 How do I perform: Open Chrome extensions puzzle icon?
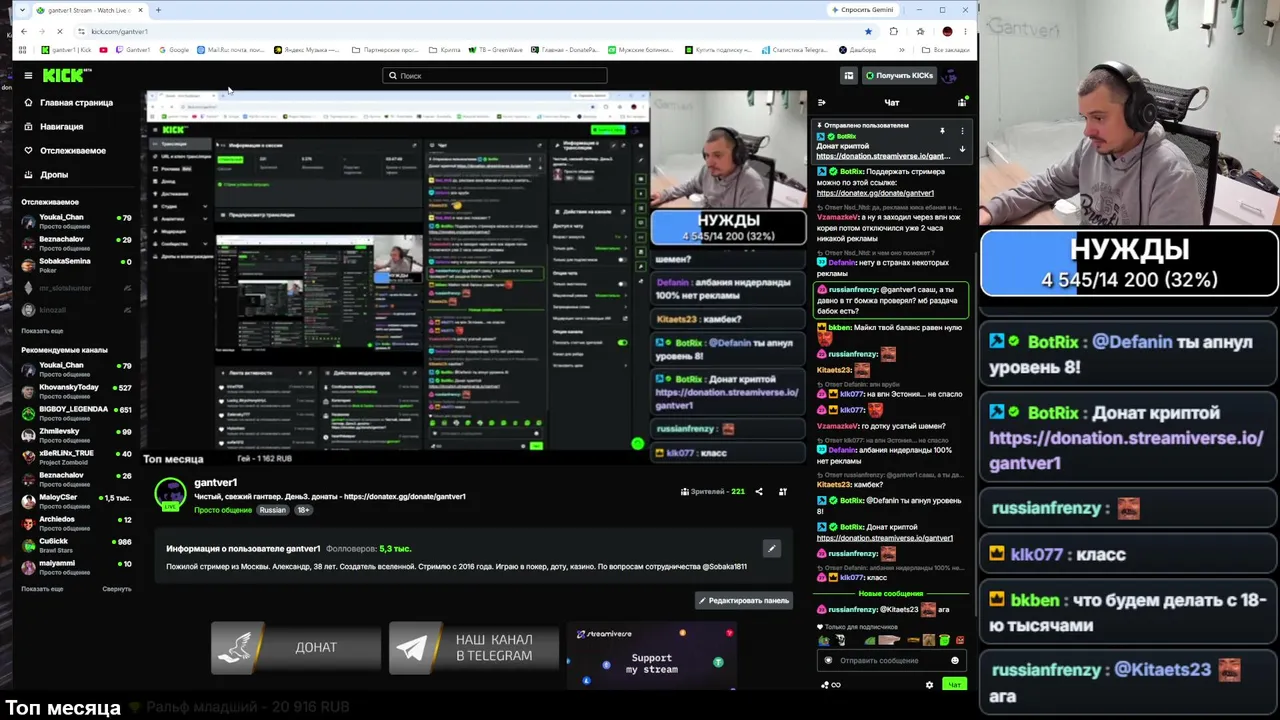click(x=893, y=31)
